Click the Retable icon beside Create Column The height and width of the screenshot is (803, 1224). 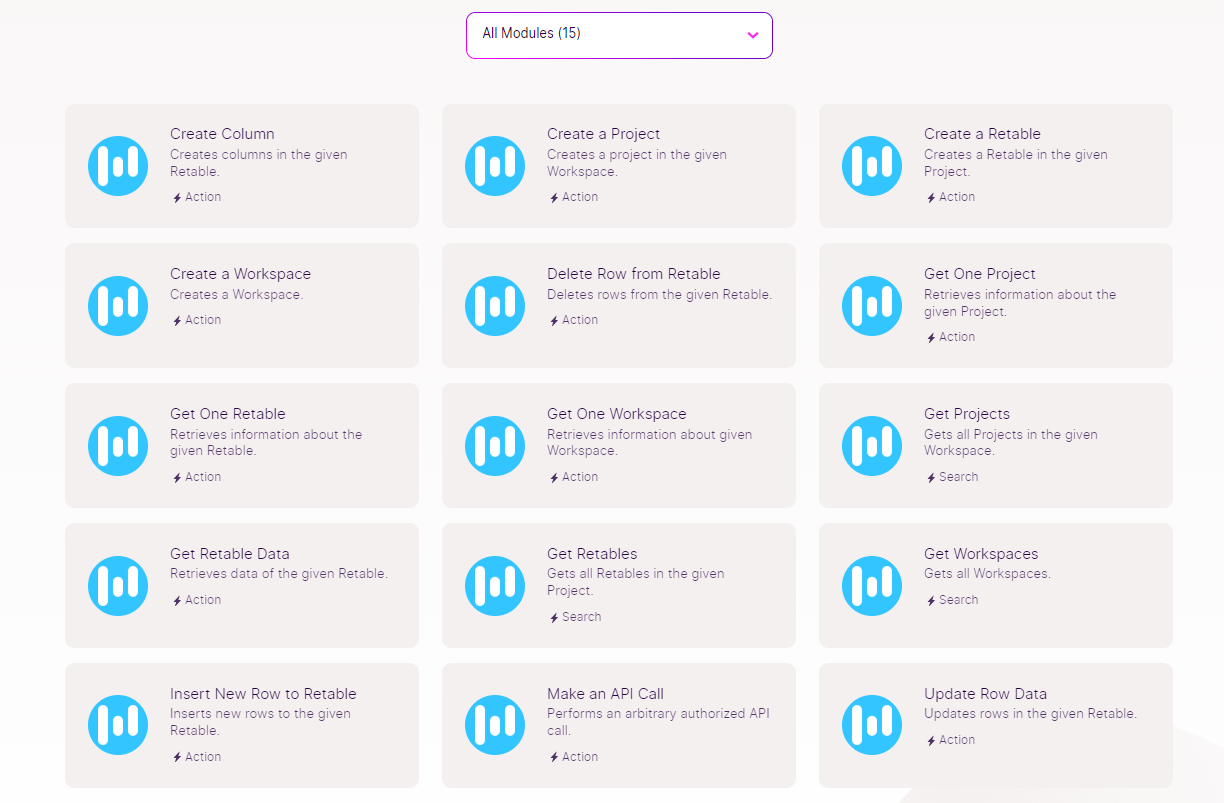coord(118,166)
